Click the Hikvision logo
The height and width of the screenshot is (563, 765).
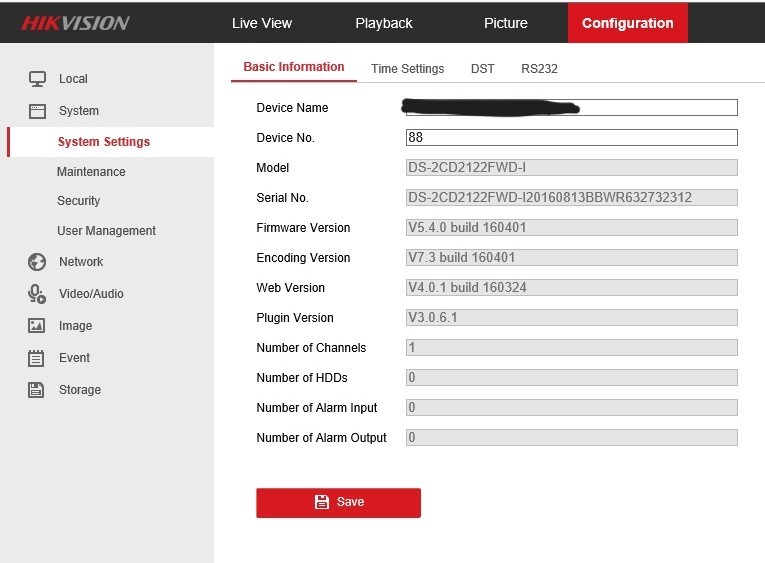76,23
